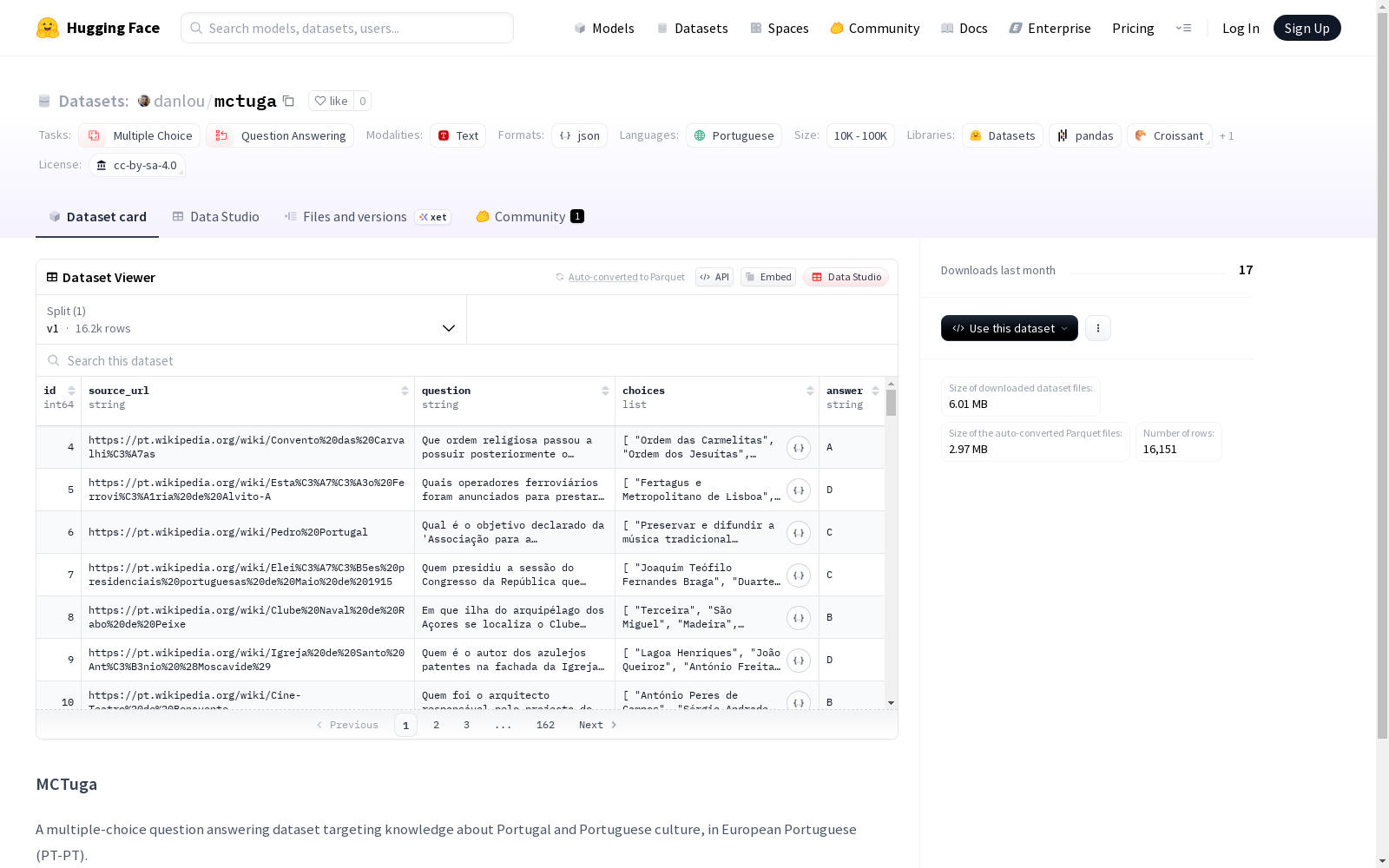Switch to the Data Studio tab
This screenshot has width=1389, height=868.
click(x=216, y=217)
